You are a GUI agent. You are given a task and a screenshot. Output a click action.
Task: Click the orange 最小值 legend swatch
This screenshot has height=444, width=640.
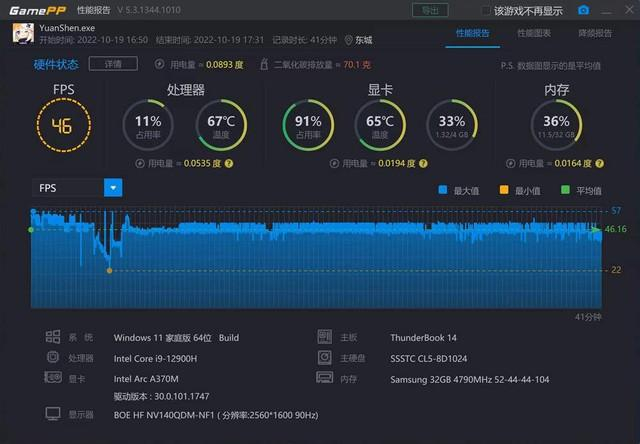point(504,190)
